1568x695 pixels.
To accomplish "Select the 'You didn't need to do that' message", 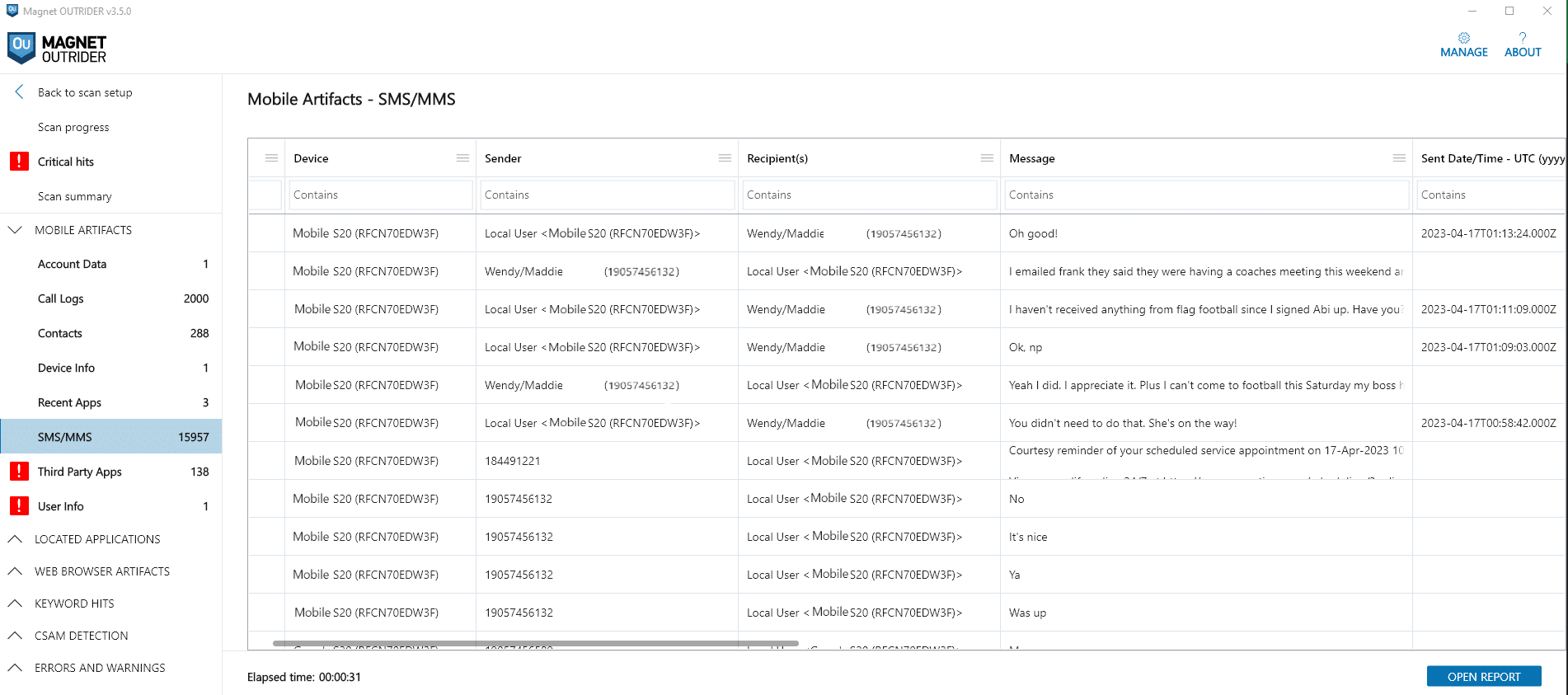I will (1206, 423).
